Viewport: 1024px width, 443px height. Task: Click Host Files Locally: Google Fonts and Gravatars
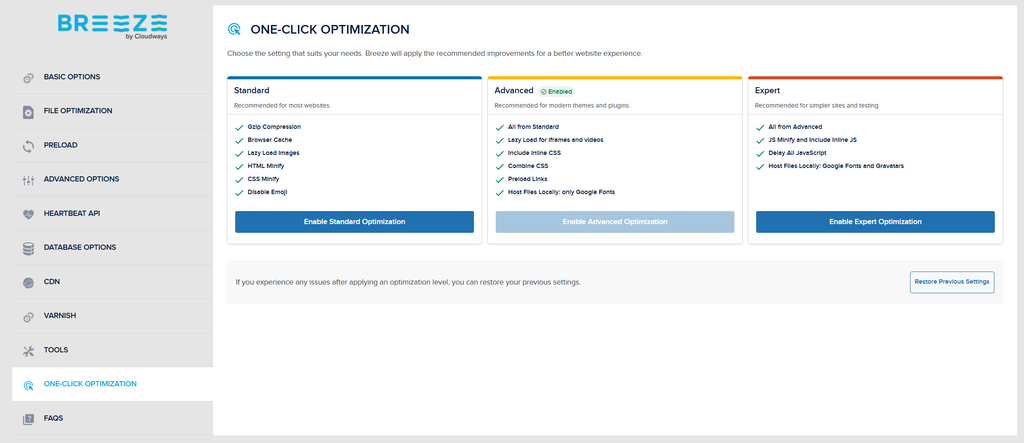pos(837,166)
